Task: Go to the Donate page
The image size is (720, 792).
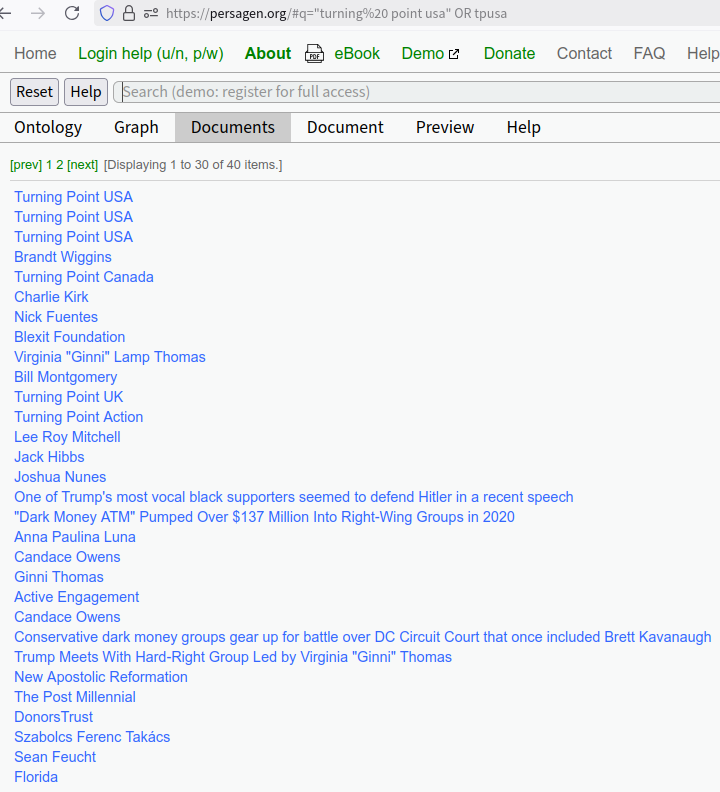Action: pos(509,54)
